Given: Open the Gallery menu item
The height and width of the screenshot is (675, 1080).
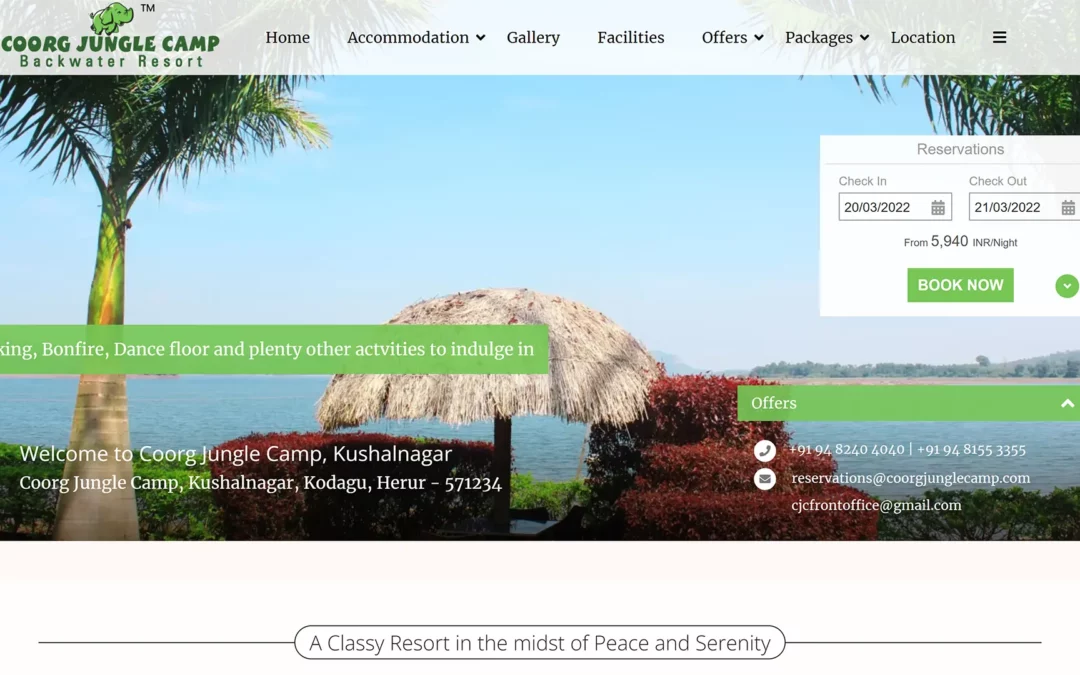Looking at the screenshot, I should tap(533, 37).
